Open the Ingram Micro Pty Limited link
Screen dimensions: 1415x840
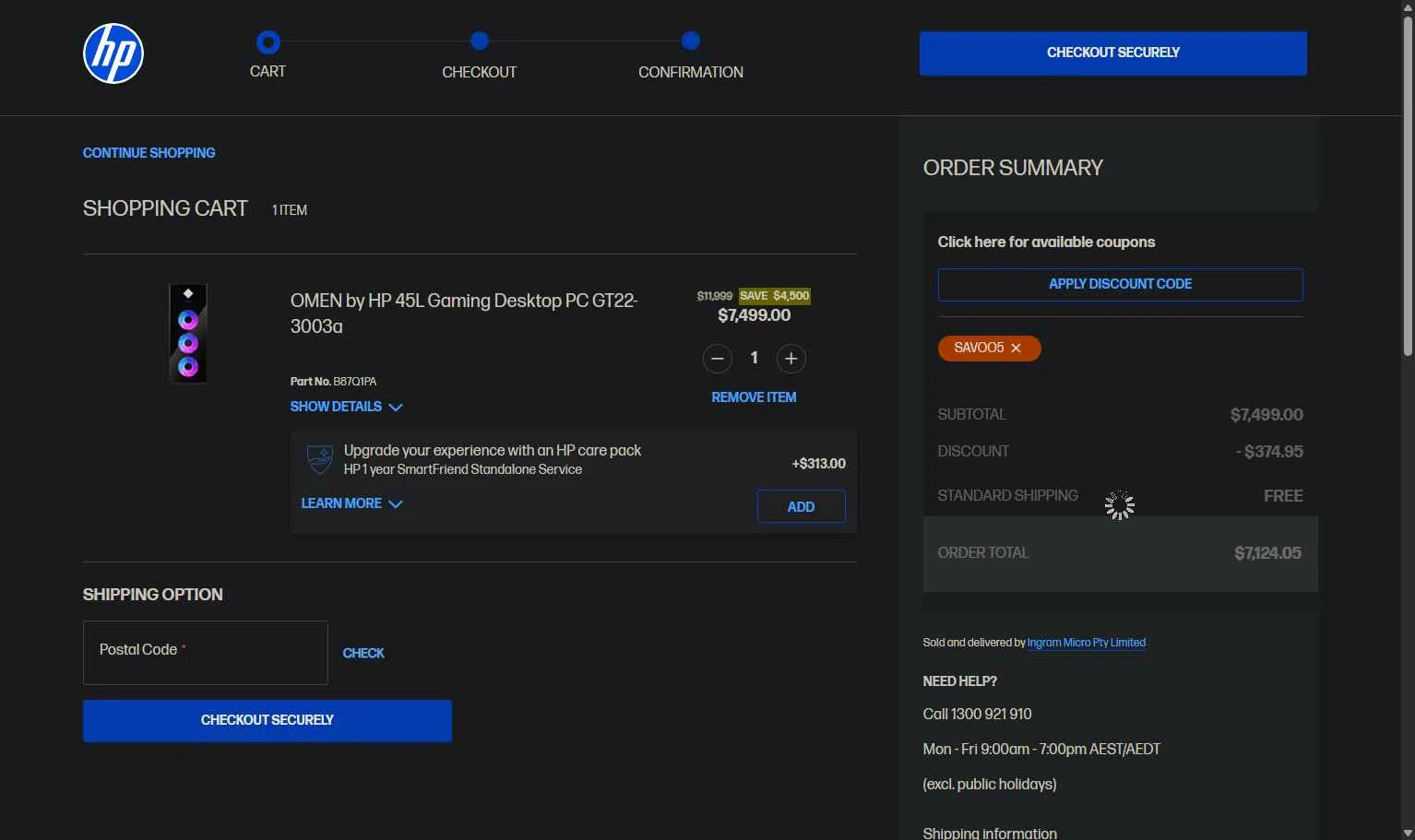coord(1087,643)
